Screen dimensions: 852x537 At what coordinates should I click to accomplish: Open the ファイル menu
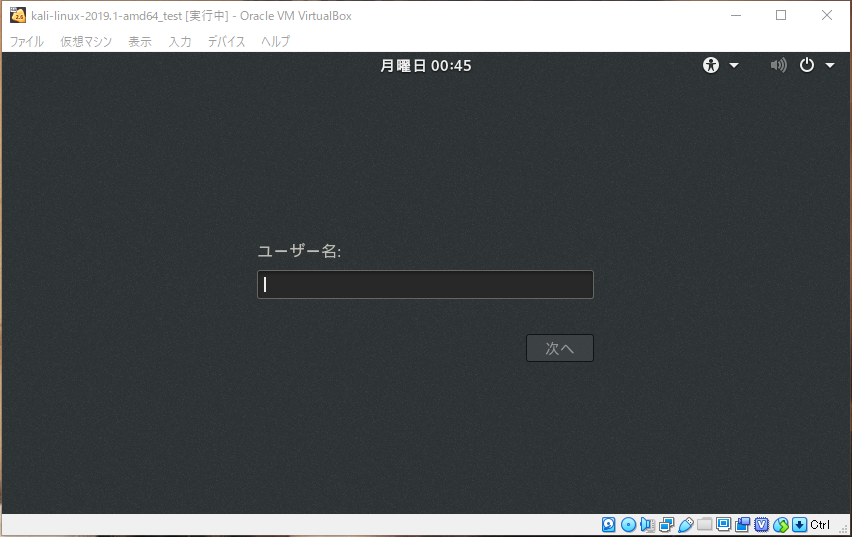click(27, 41)
